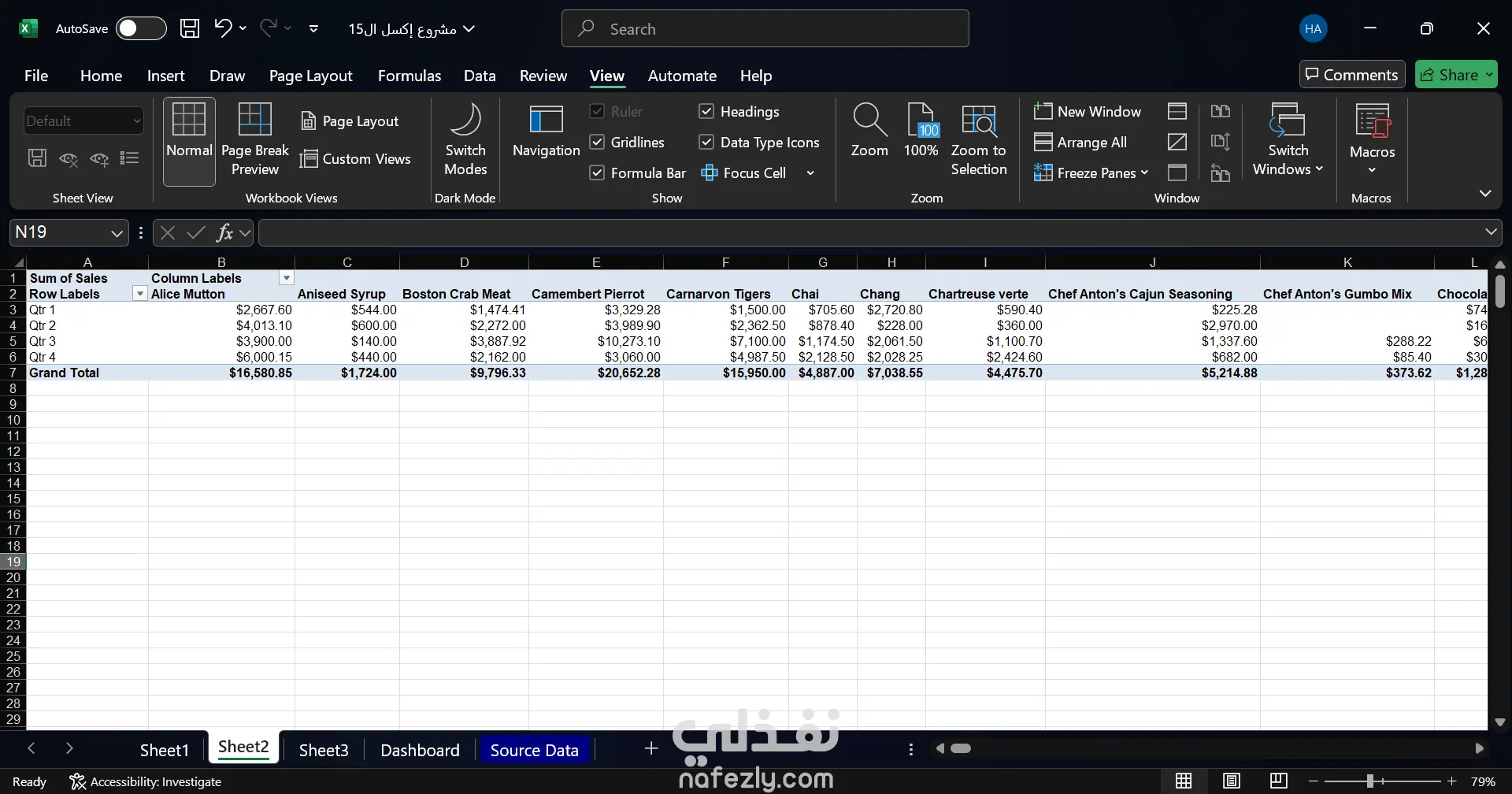Expand the Name Box dropdown

click(x=117, y=233)
